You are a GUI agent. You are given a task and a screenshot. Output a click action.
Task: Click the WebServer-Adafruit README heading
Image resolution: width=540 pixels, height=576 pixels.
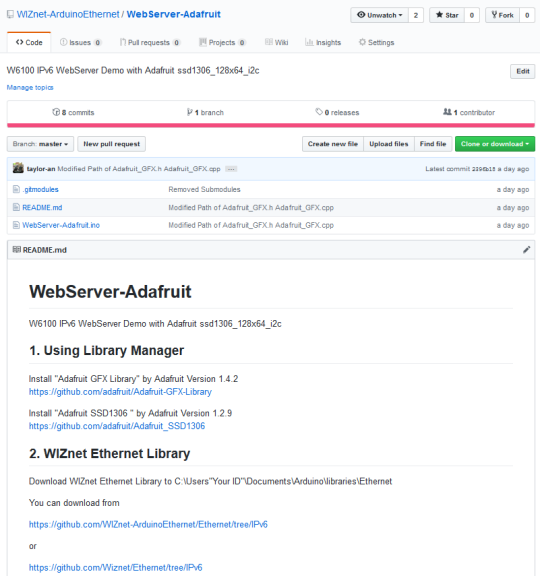110,292
